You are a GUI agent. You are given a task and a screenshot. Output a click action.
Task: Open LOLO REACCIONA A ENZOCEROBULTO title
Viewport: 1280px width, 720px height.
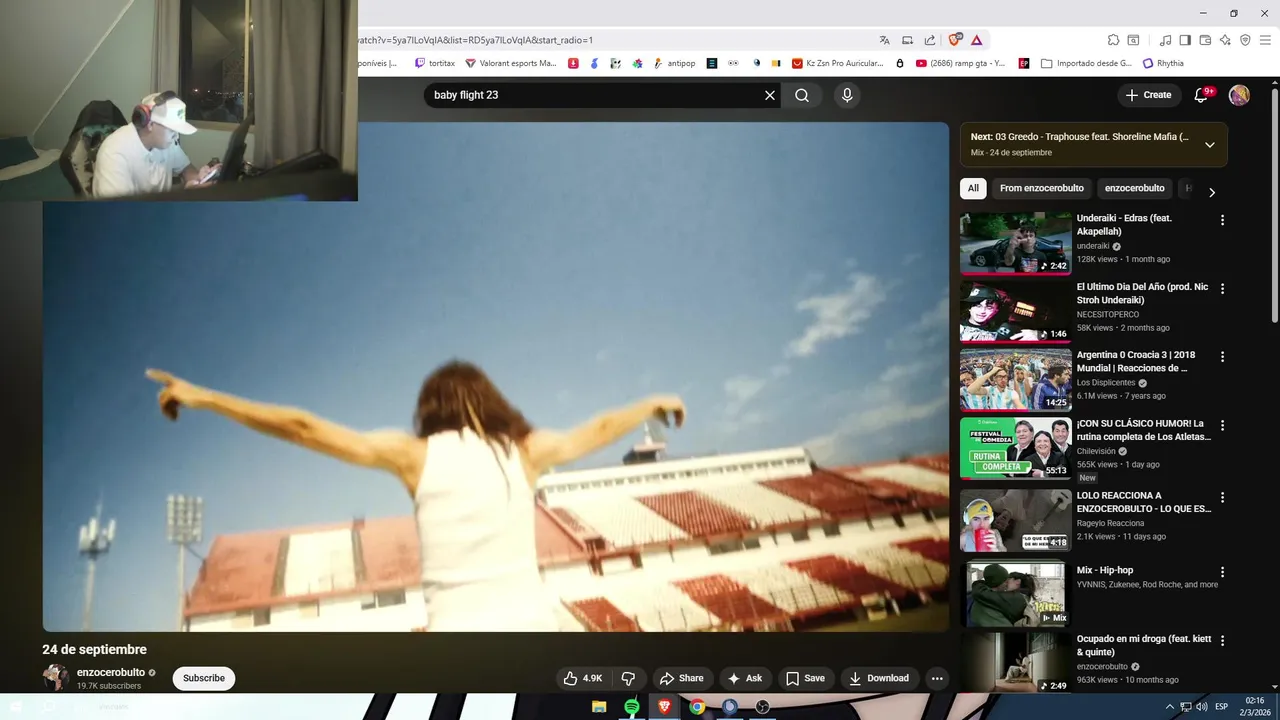(x=1144, y=502)
